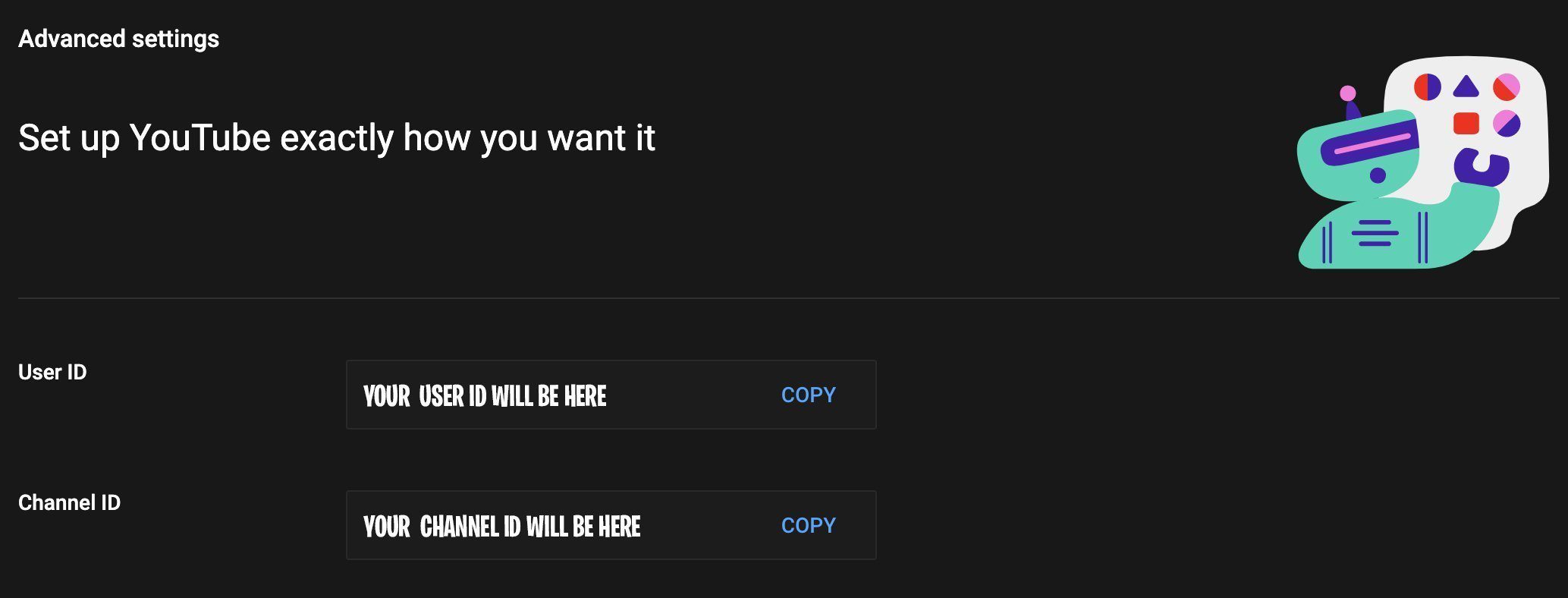Click the robot's pink antenna ball
The height and width of the screenshot is (598, 1568).
[1348, 93]
